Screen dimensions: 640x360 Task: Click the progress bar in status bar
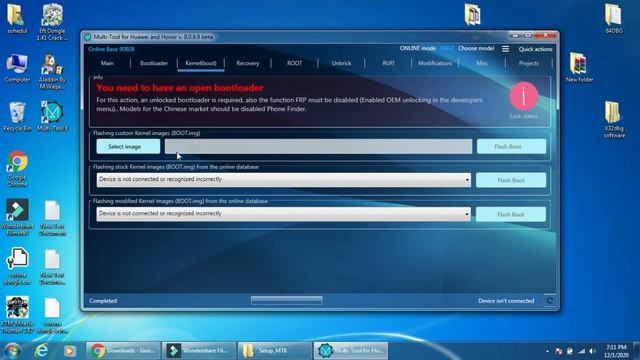pyautogui.click(x=287, y=300)
